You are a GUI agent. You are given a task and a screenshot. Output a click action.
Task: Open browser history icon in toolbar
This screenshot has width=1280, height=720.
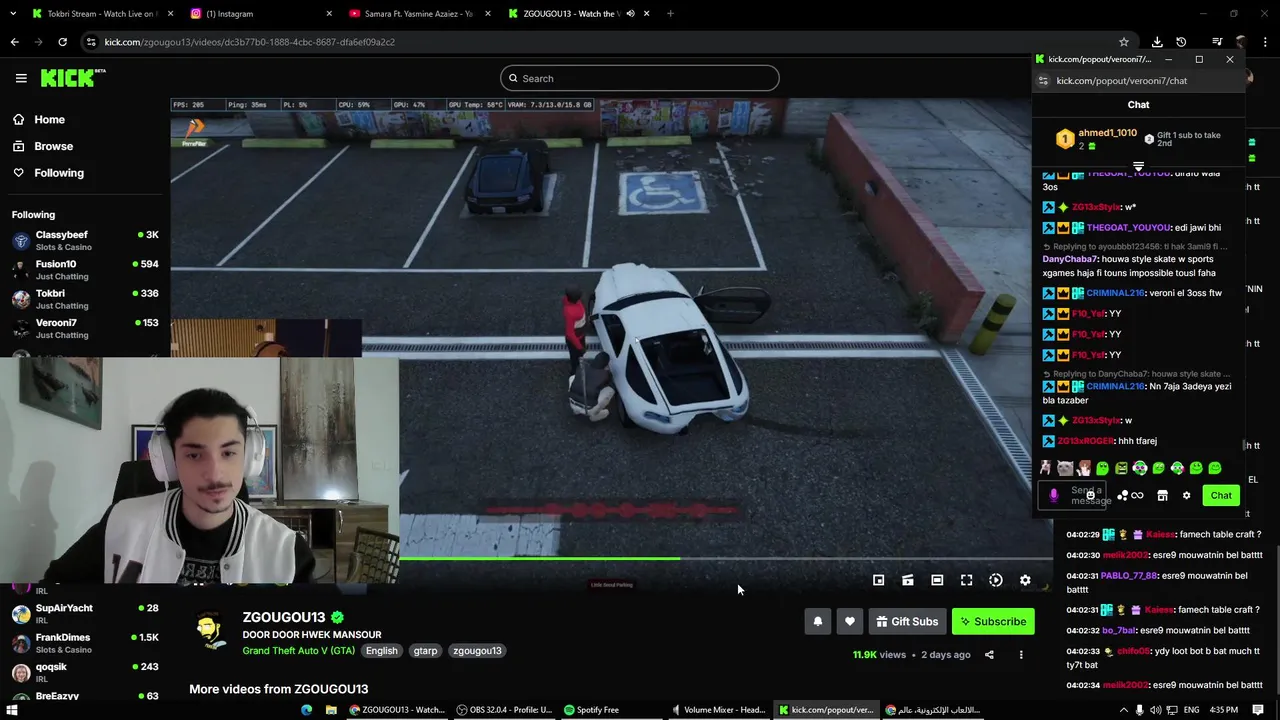pos(1181,42)
